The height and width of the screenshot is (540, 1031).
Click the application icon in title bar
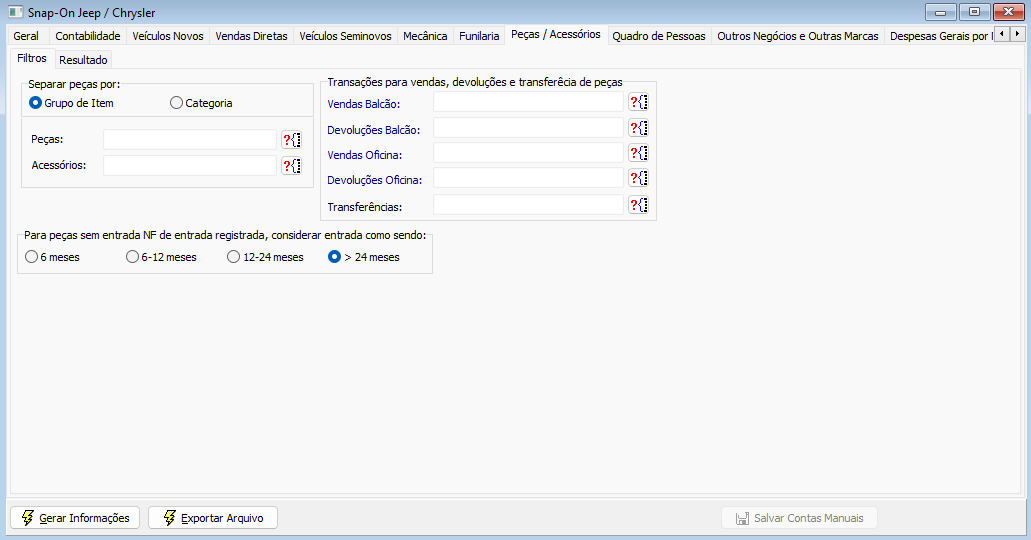pos(15,12)
